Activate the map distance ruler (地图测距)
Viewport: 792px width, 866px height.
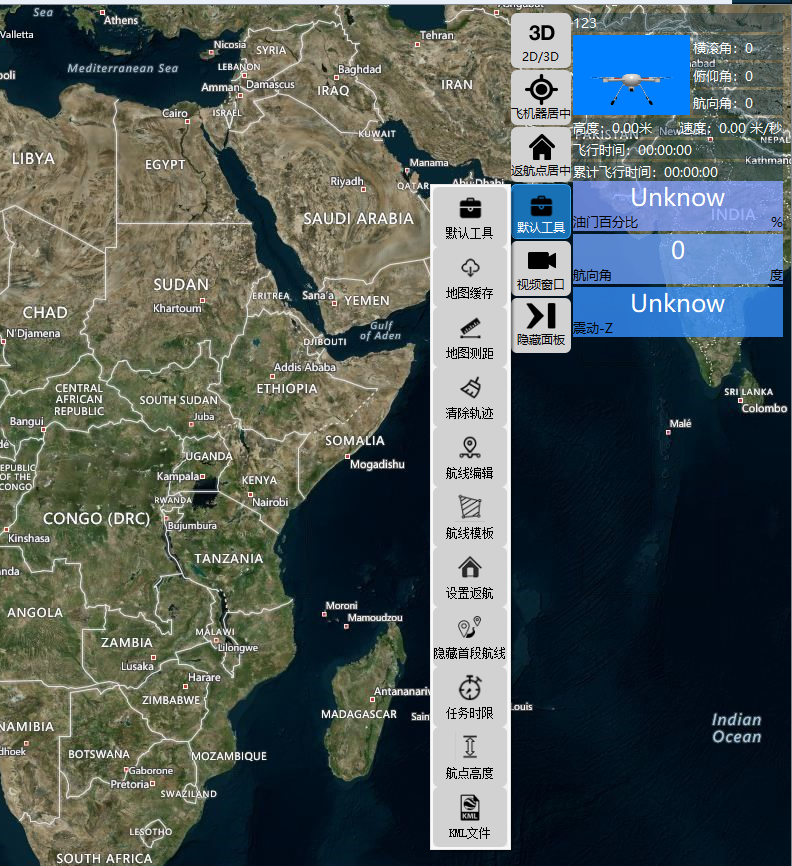click(x=469, y=338)
